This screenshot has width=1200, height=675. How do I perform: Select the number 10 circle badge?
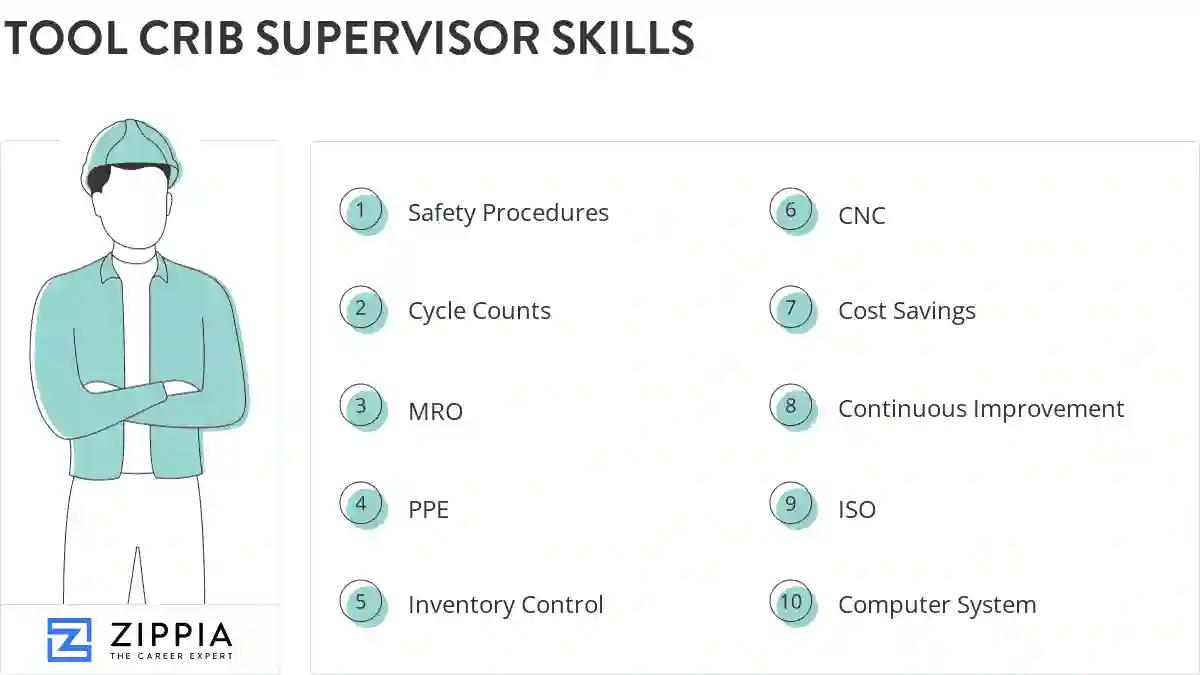click(x=791, y=603)
